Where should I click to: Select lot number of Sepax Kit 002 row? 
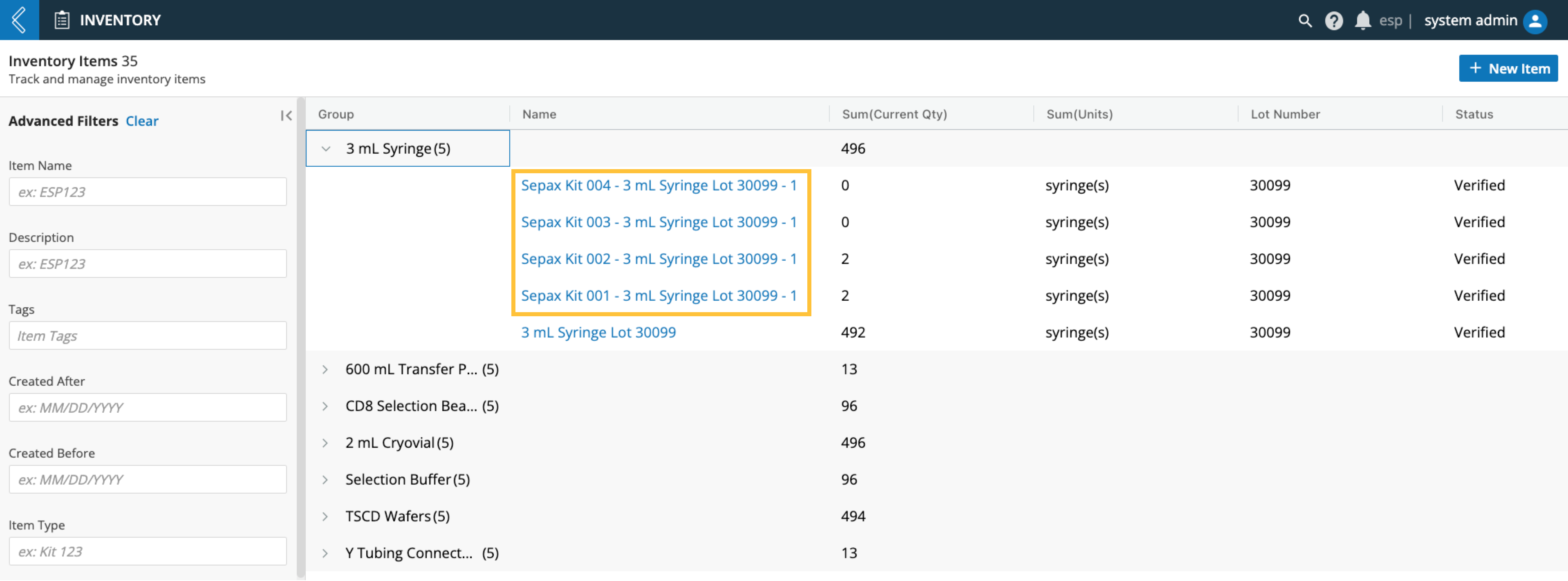point(1270,259)
